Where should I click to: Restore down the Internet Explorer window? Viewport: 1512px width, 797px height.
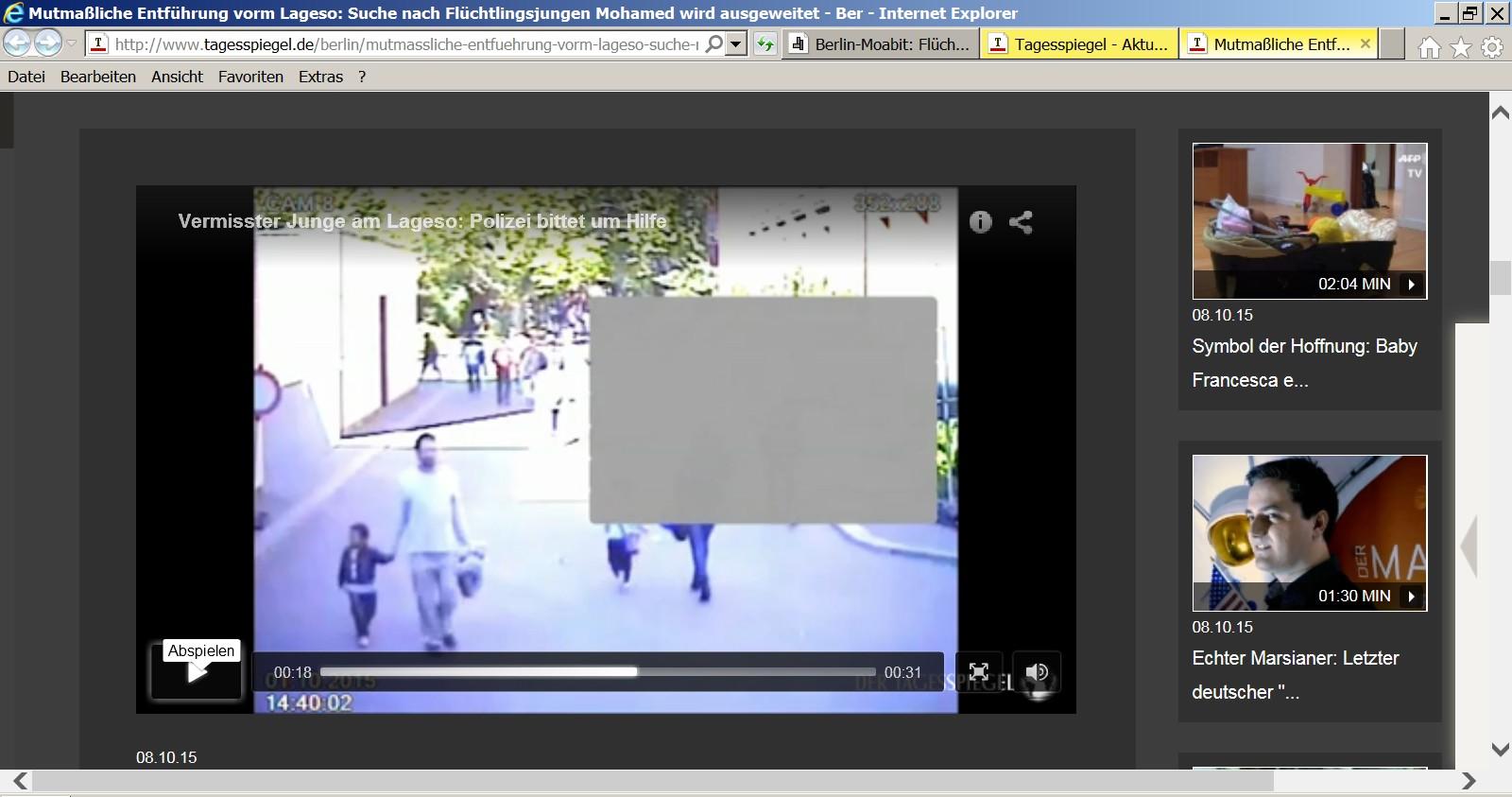point(1470,13)
